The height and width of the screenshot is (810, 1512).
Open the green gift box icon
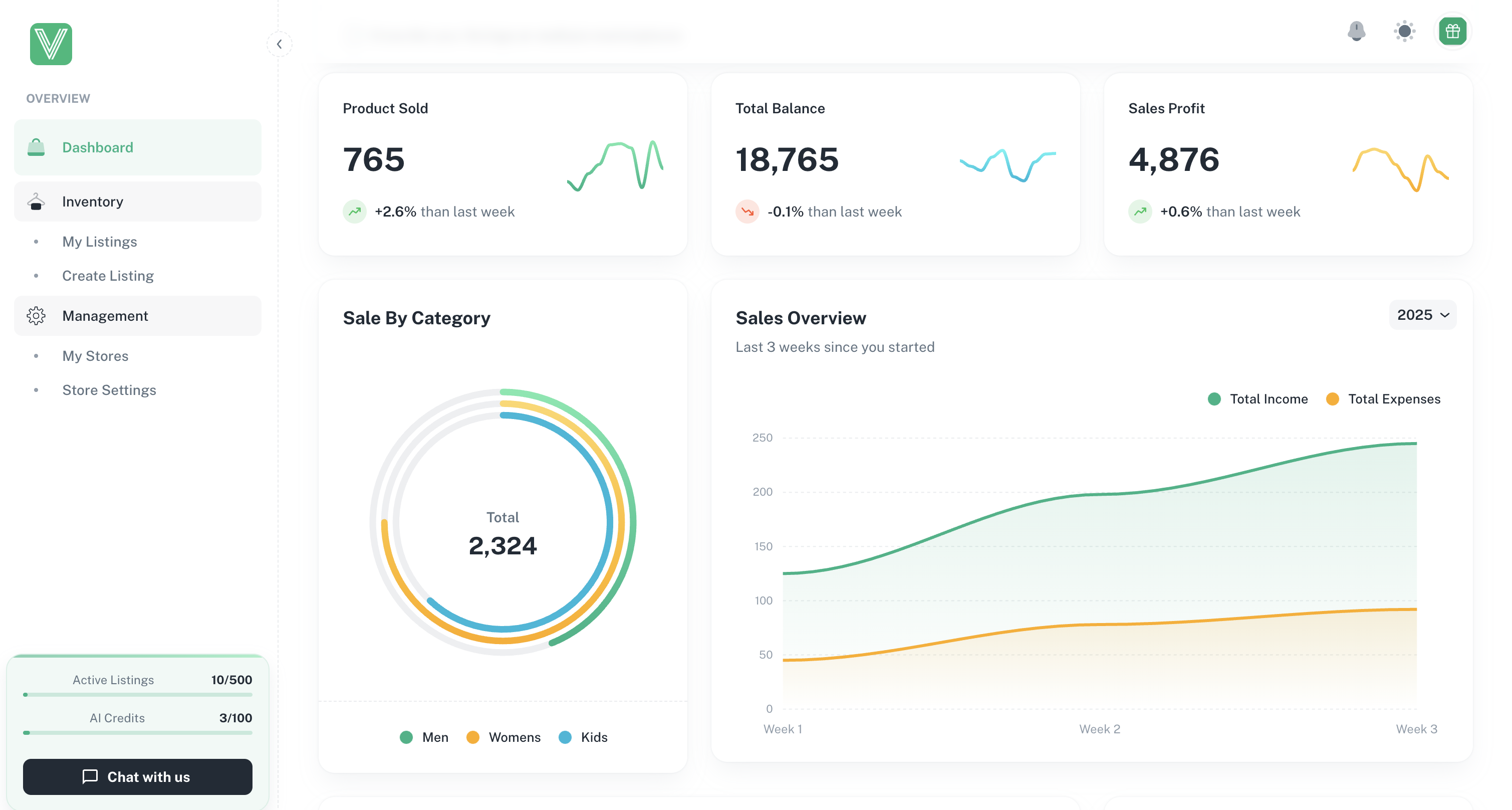click(1453, 31)
